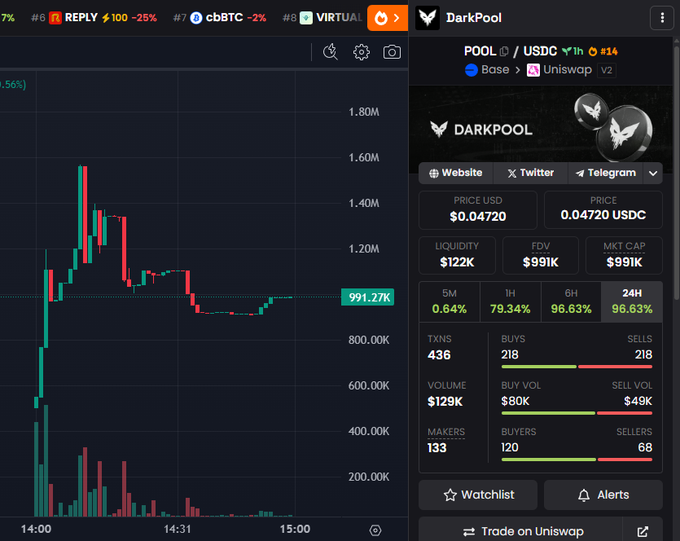
Task: Click the REPLY token icon in ticker
Action: 55,18
